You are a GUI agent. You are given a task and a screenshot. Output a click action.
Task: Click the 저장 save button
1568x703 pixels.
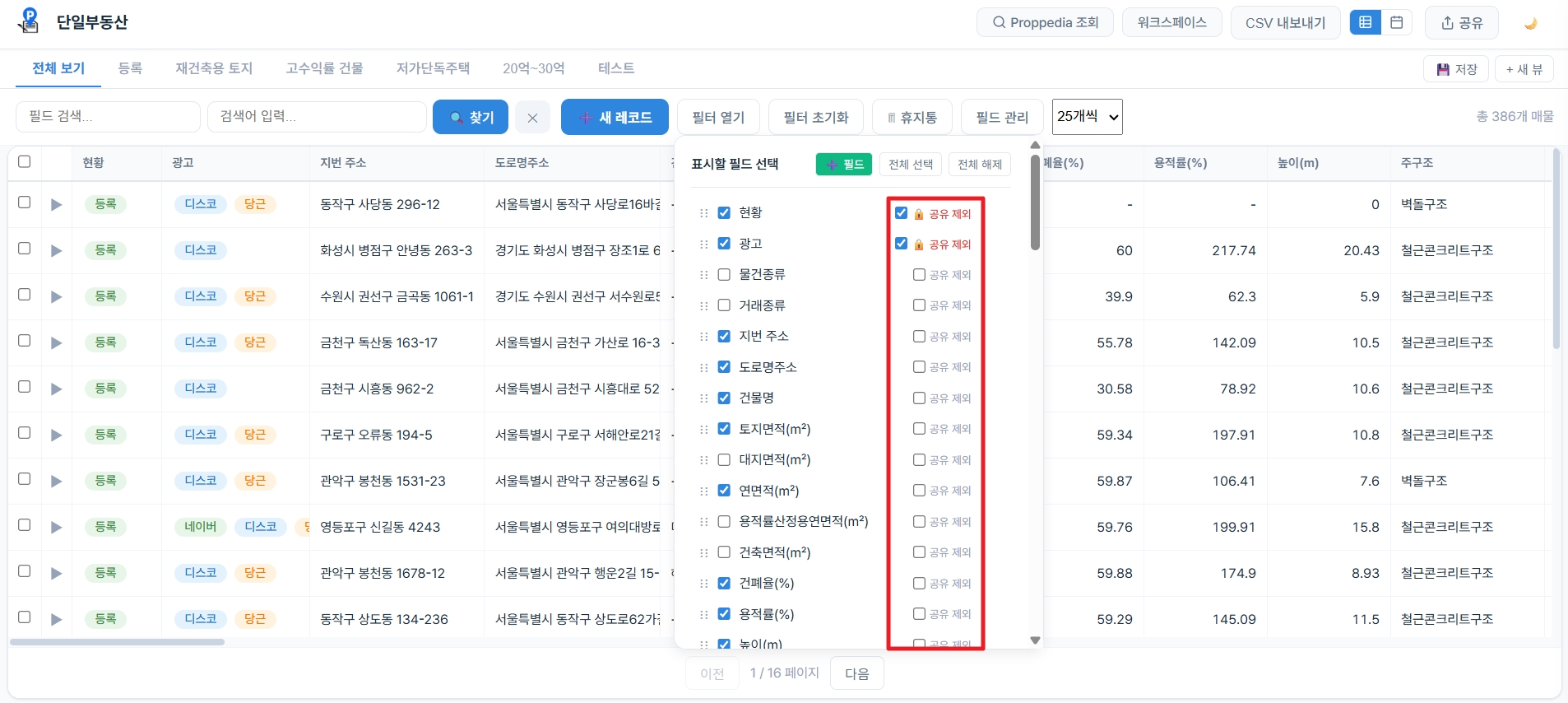click(x=1457, y=69)
